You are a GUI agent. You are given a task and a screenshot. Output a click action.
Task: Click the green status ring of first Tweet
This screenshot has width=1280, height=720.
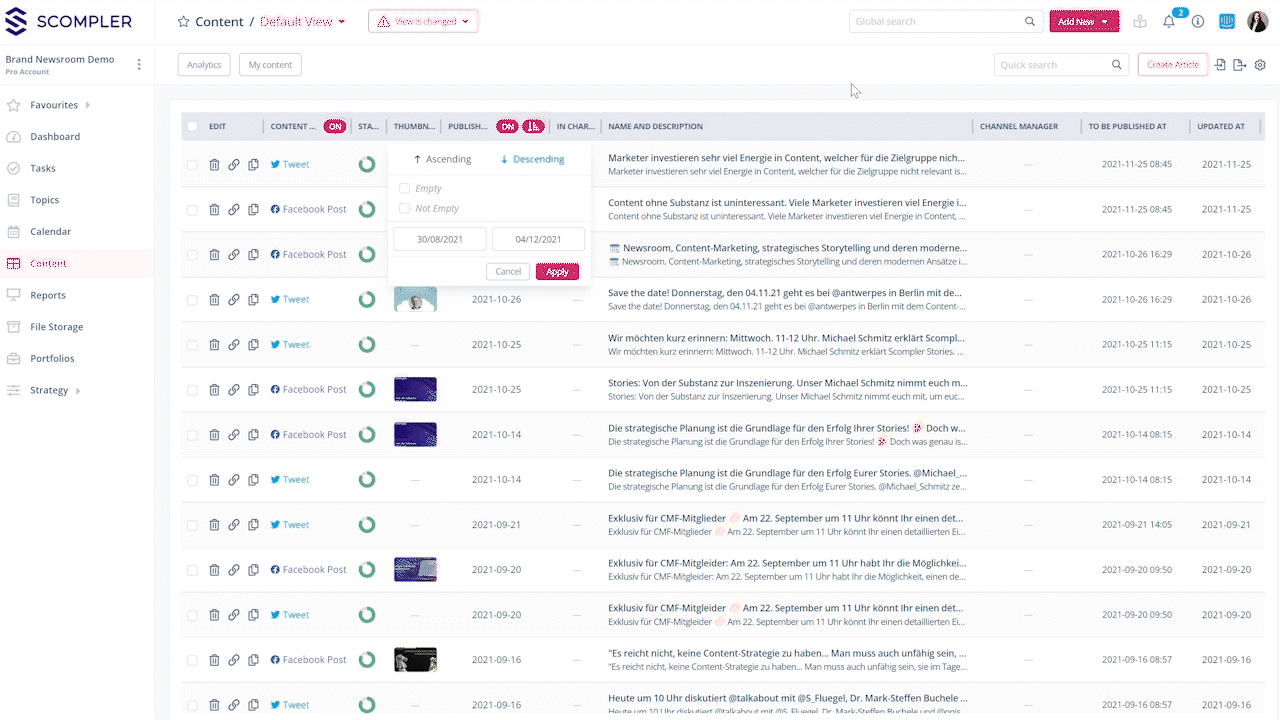point(367,165)
